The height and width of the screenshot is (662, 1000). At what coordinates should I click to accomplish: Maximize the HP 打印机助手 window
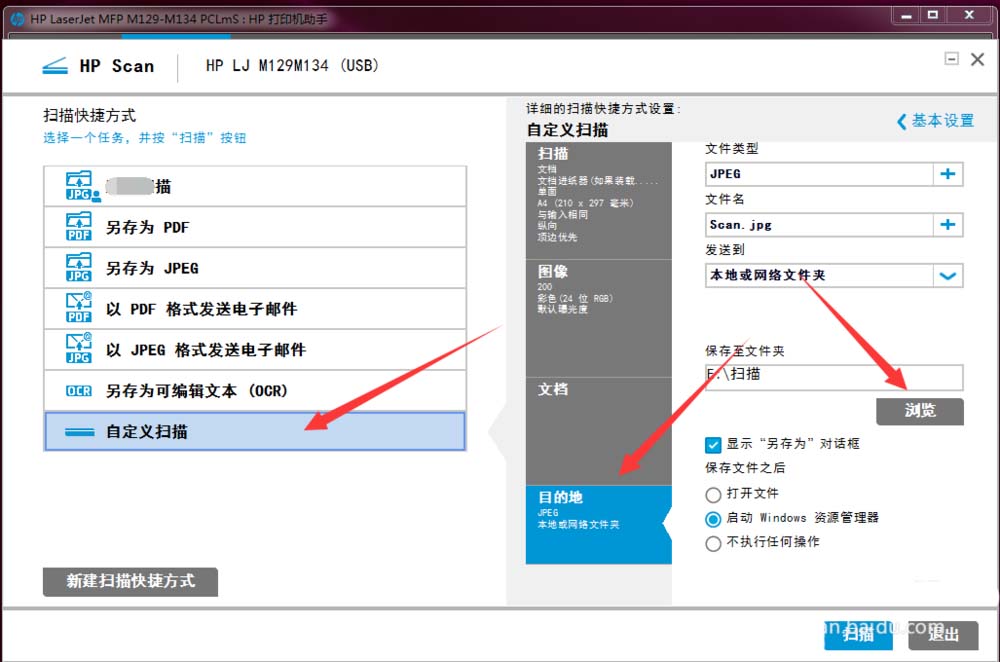click(933, 15)
